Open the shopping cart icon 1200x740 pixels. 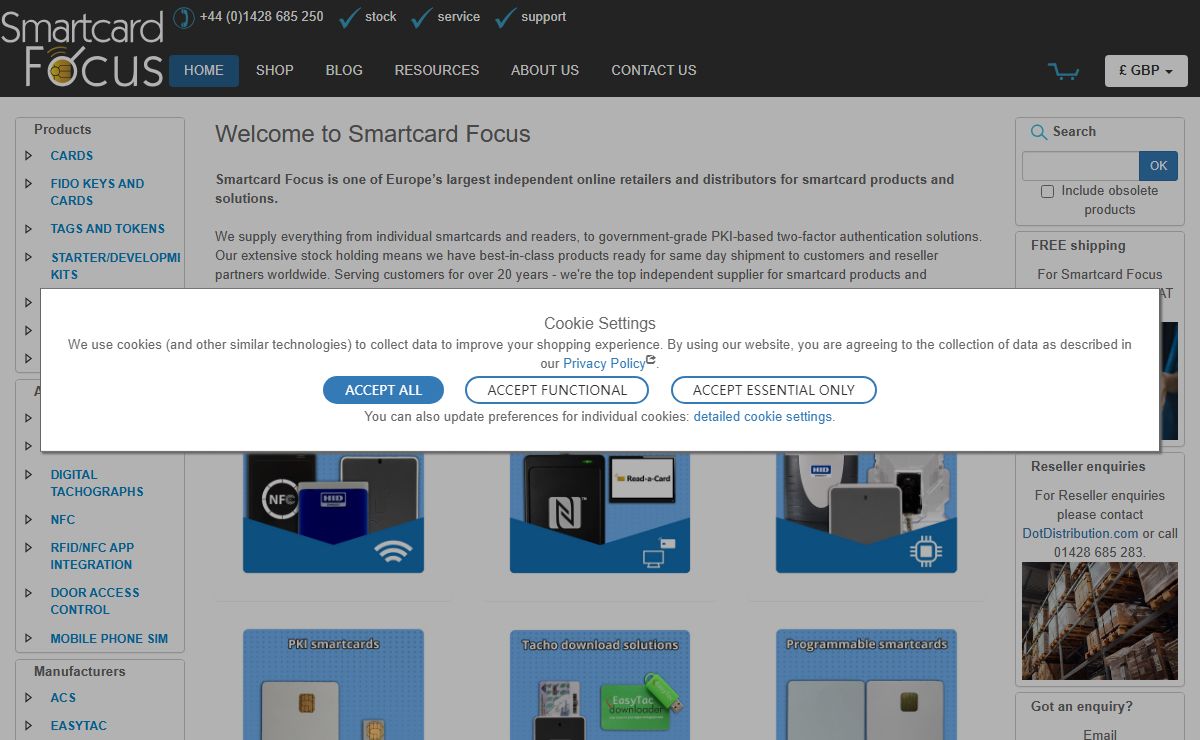click(1063, 71)
